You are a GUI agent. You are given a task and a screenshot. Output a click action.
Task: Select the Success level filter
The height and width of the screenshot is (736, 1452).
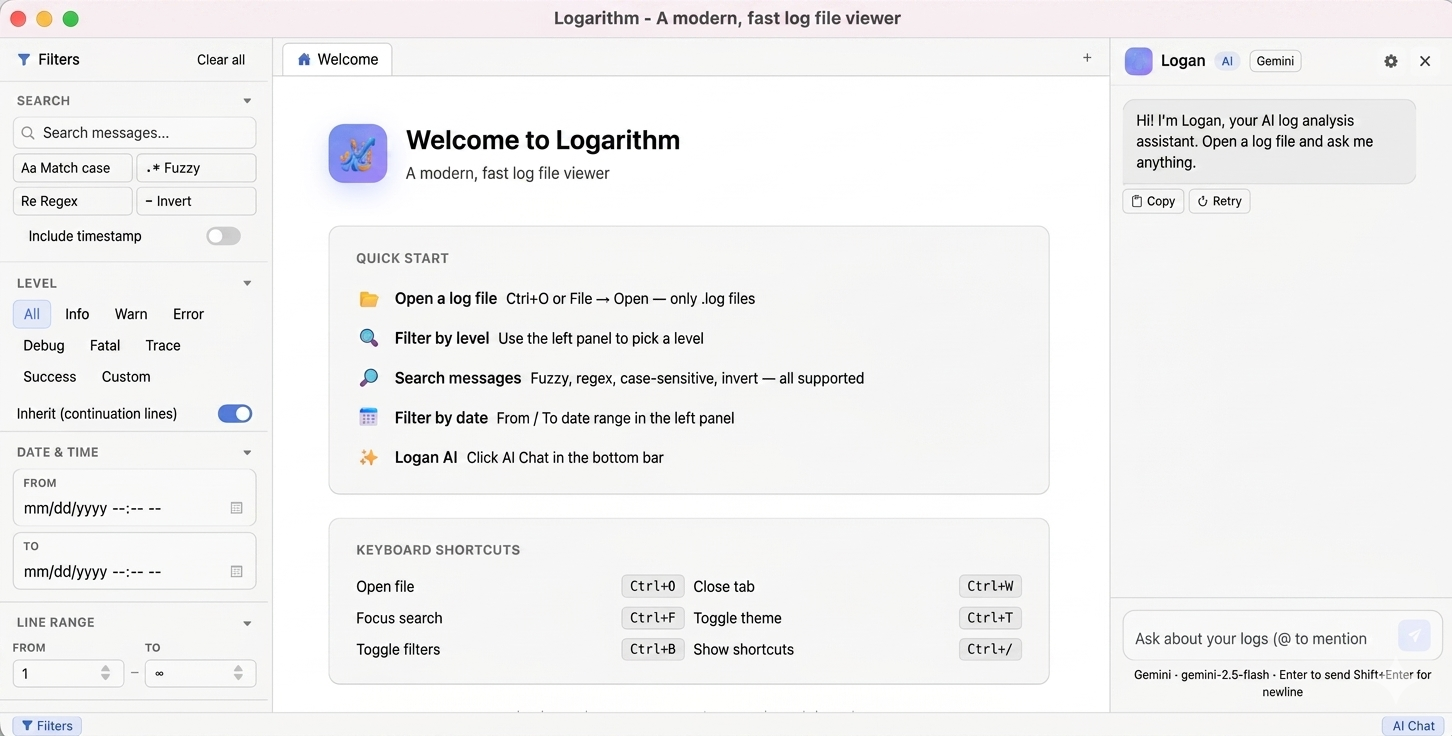[50, 377]
